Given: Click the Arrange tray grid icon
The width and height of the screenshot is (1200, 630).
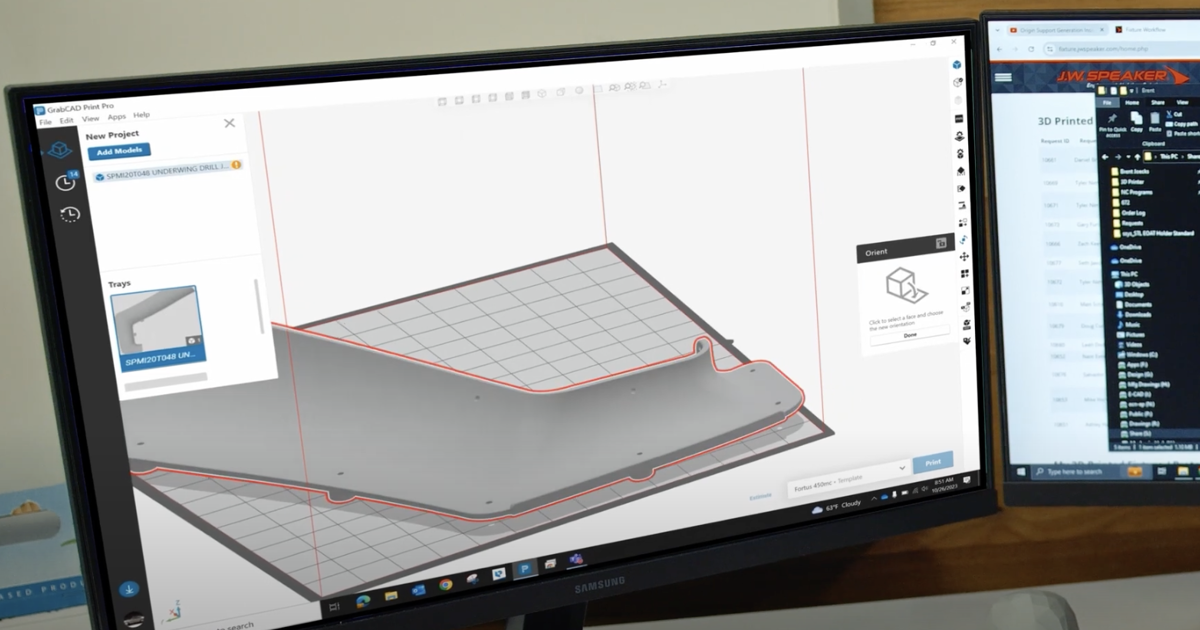Looking at the screenshot, I should click(x=966, y=273).
